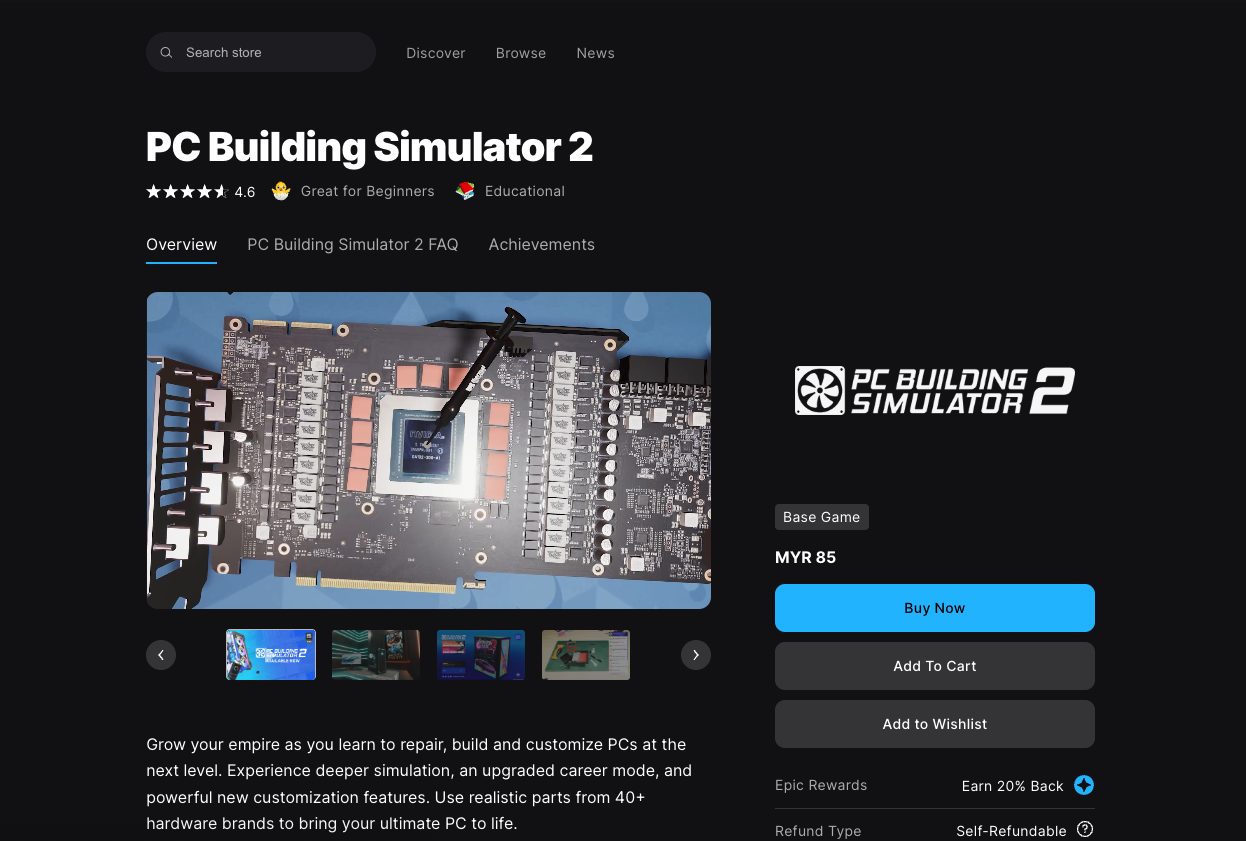The width and height of the screenshot is (1246, 841).
Task: Click the Add To Cart button
Action: (935, 666)
